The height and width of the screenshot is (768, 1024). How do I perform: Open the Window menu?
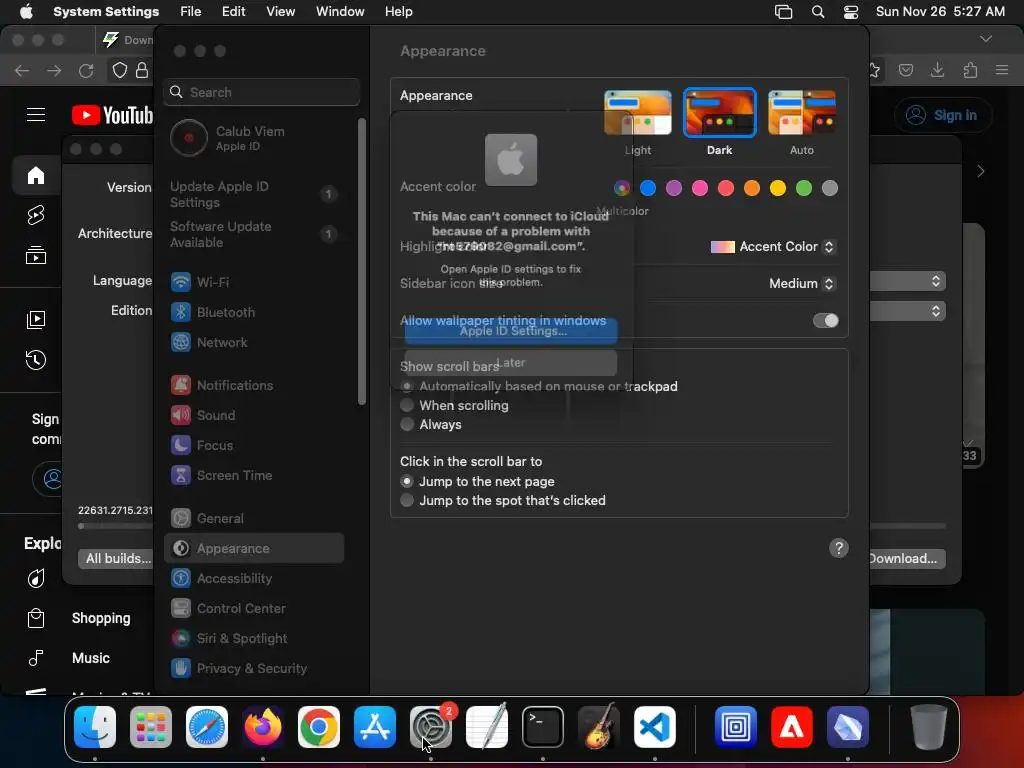click(x=340, y=11)
